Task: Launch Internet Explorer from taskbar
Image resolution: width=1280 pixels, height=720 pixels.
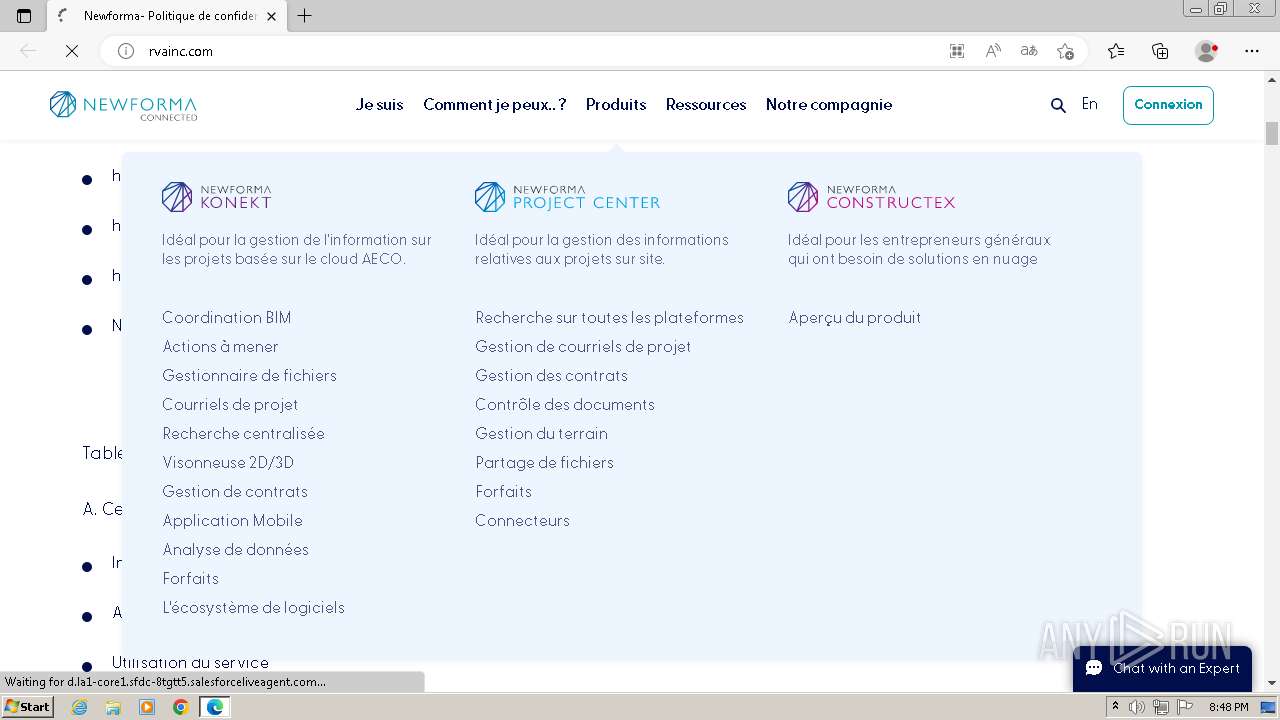Action: [80, 707]
